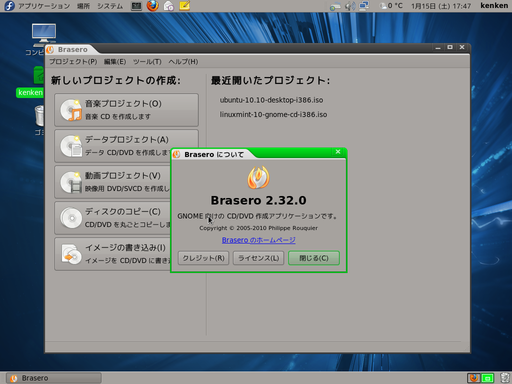Screen dimensions: 512x384
Task: Click the Fedora logo in top panel
Action: click(9, 6)
